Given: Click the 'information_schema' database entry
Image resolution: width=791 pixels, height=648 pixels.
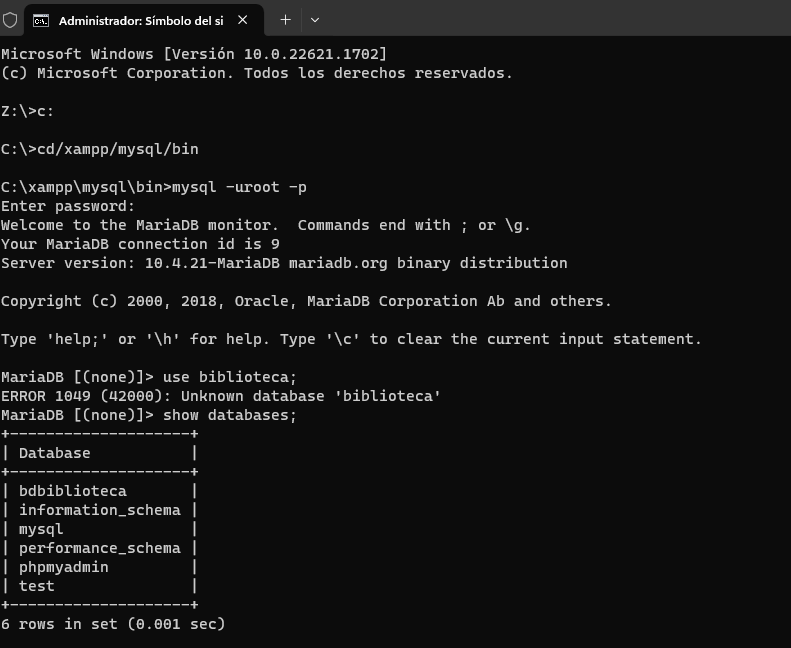Looking at the screenshot, I should [100, 510].
